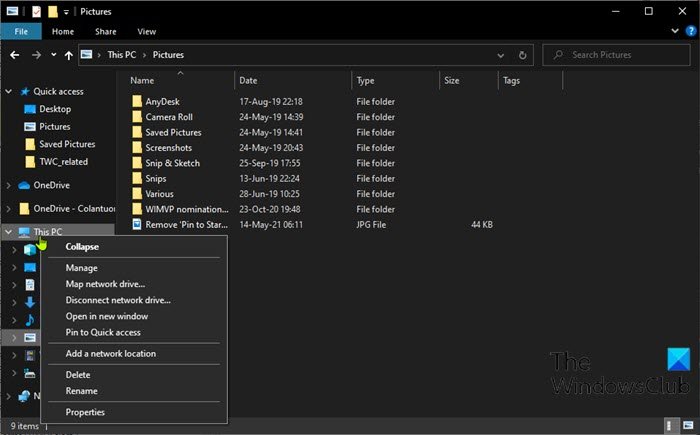Screen dimensions: 700x435
Task: Expand the ribbon with the chevron
Action: tap(675, 31)
